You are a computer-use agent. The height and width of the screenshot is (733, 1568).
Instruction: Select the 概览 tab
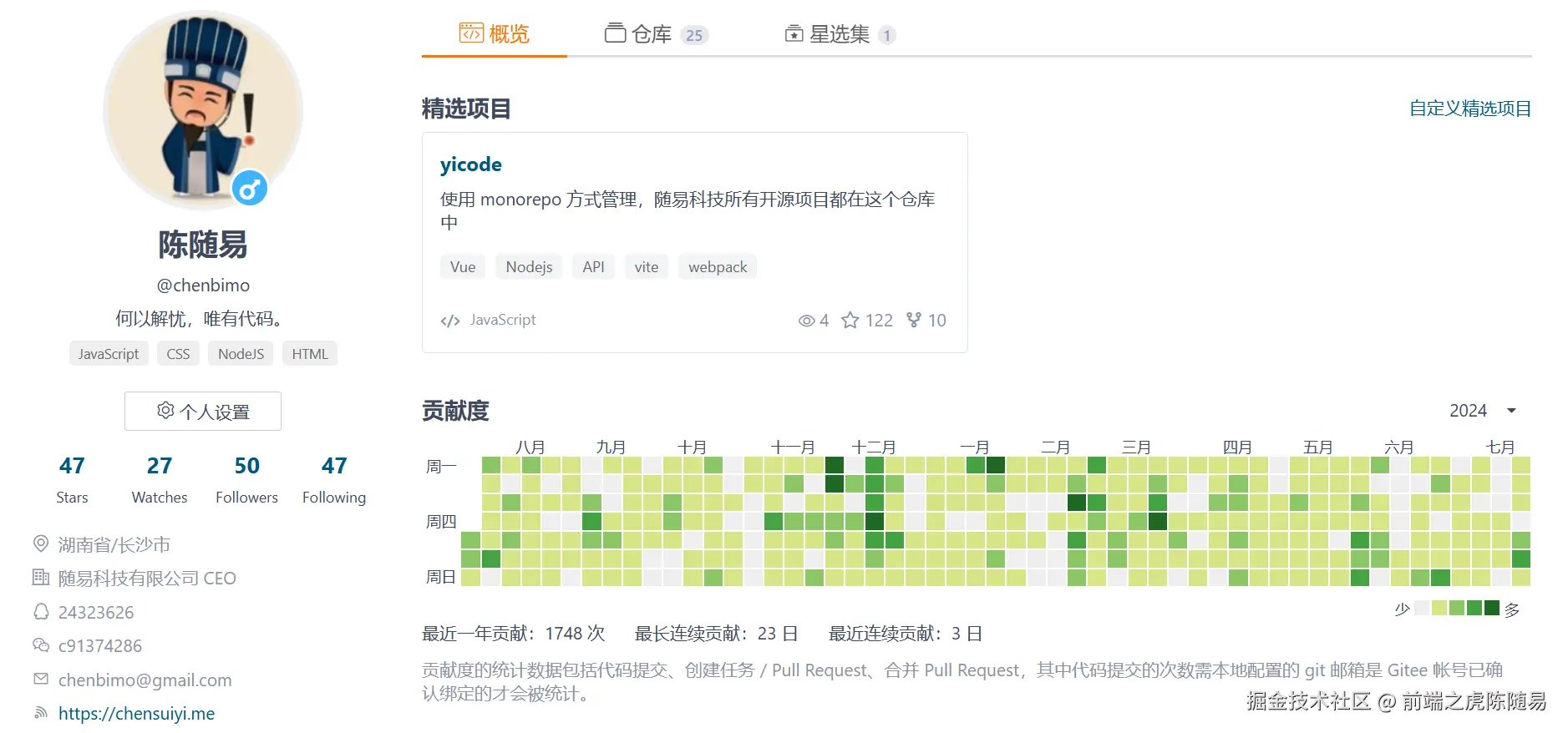pos(495,34)
